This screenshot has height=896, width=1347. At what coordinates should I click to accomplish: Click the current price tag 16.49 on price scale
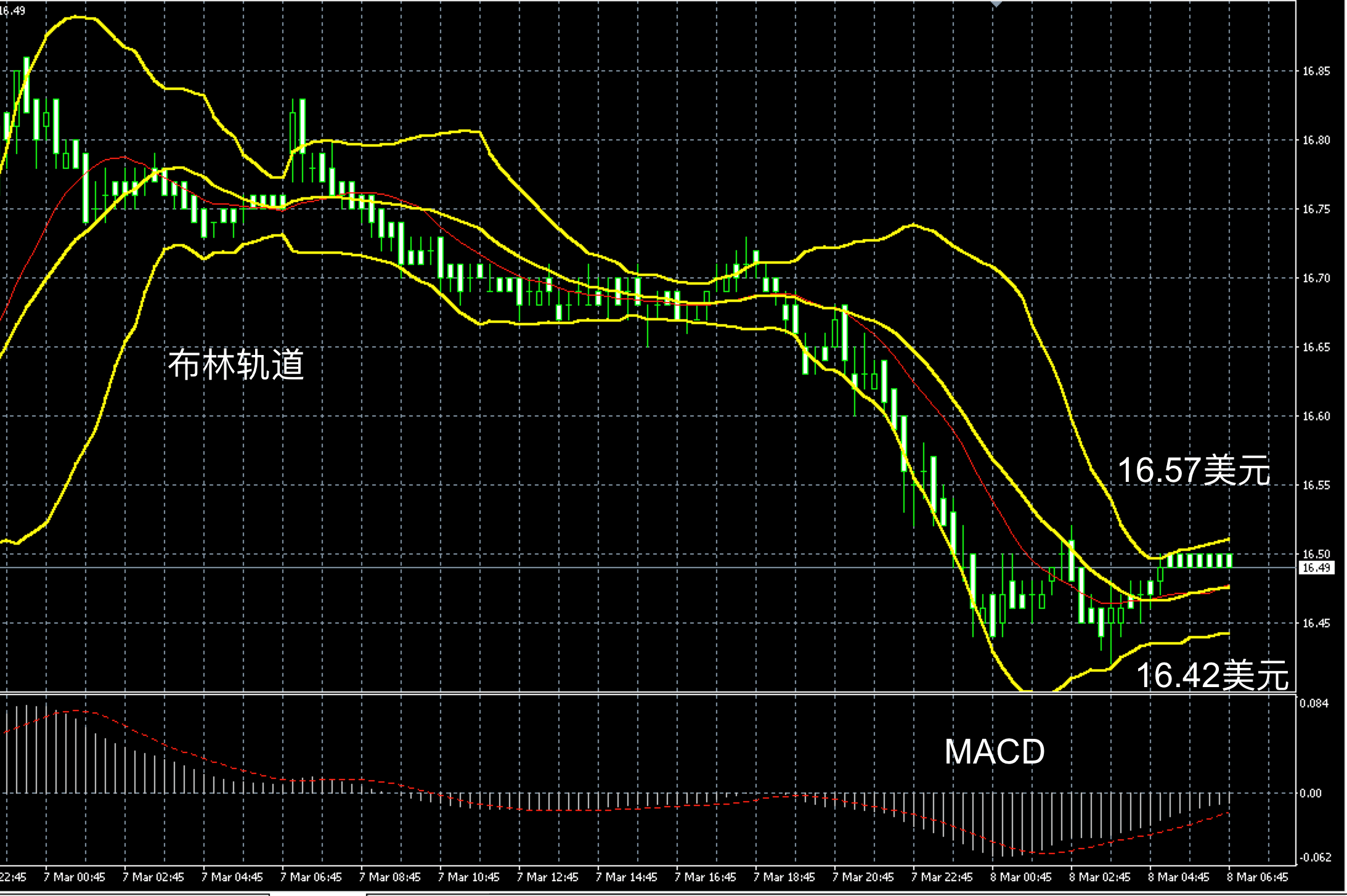click(1316, 568)
